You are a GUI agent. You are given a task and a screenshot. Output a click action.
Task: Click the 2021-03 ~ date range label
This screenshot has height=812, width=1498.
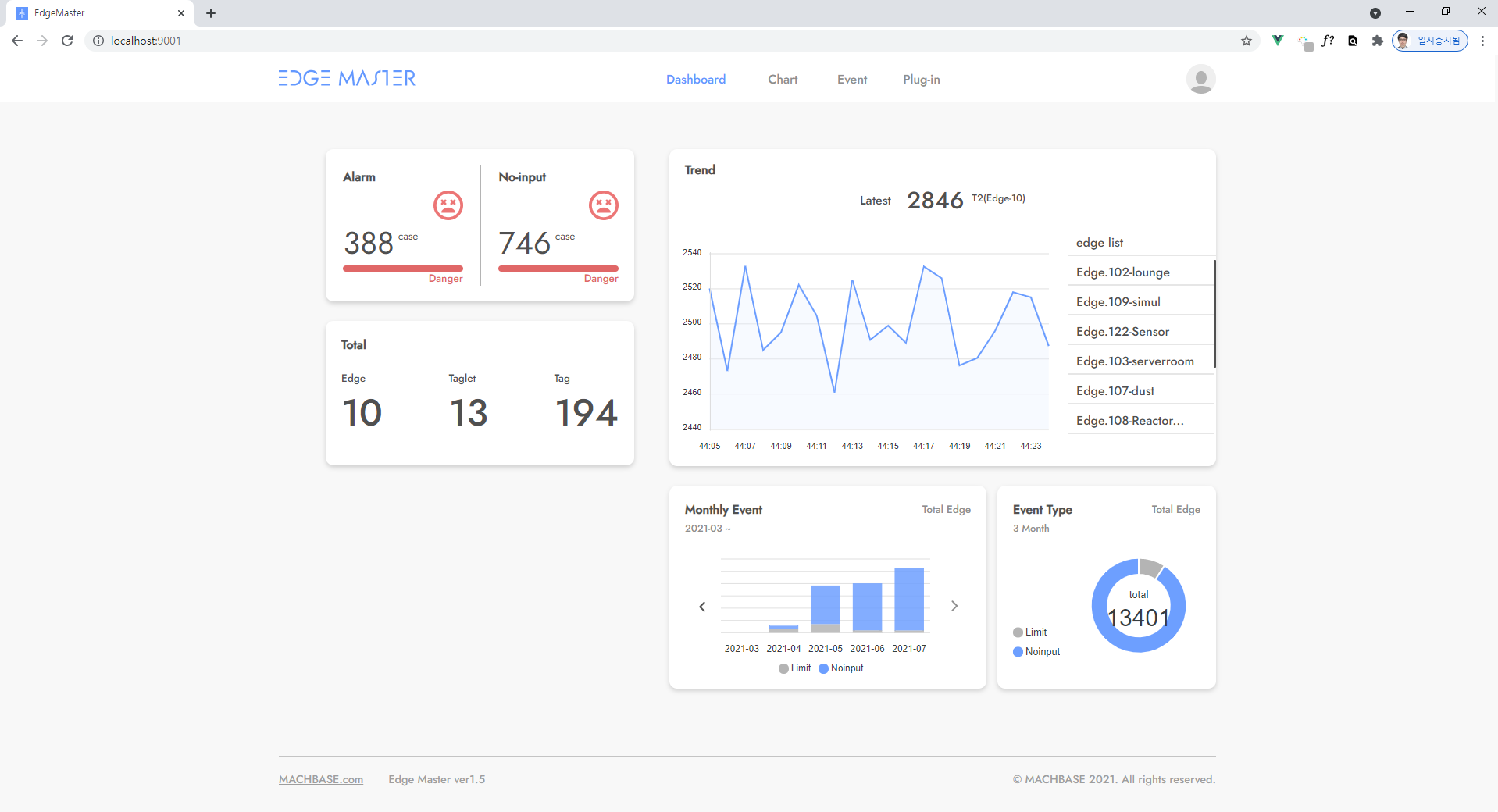point(708,529)
